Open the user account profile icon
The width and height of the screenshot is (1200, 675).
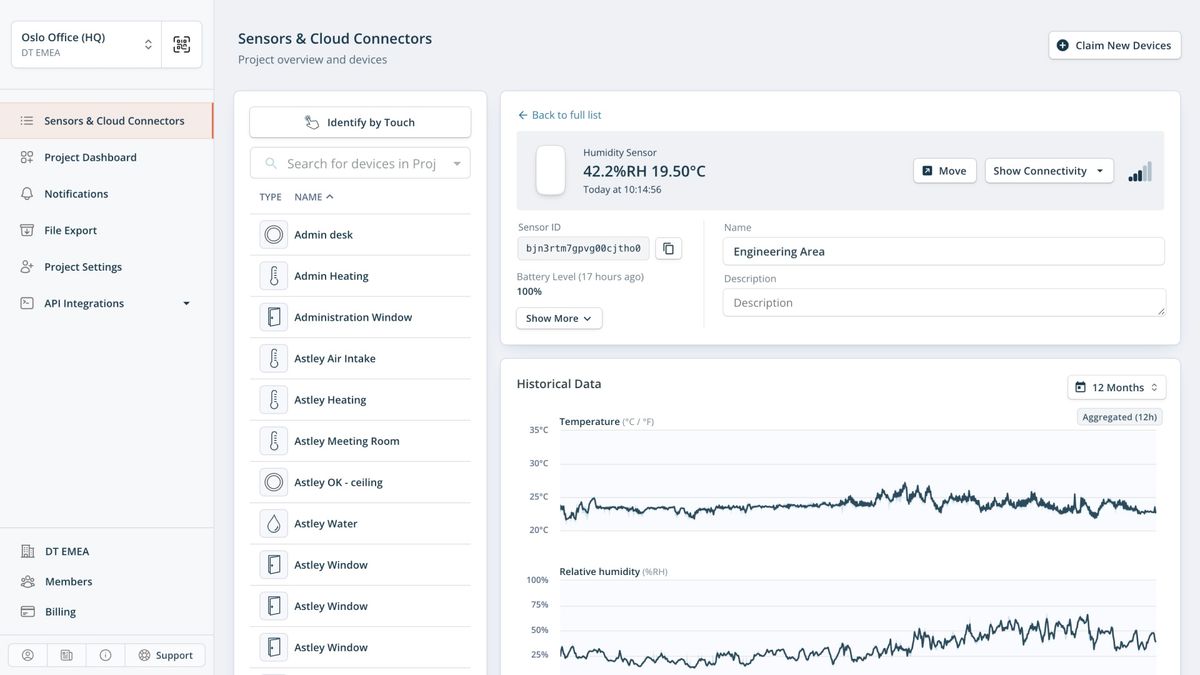[x=28, y=655]
